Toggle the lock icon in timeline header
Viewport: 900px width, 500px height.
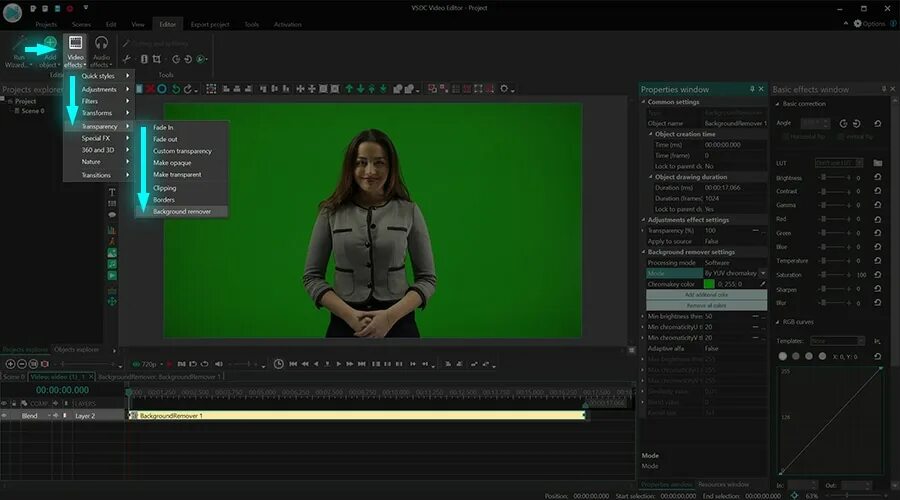tap(14, 404)
